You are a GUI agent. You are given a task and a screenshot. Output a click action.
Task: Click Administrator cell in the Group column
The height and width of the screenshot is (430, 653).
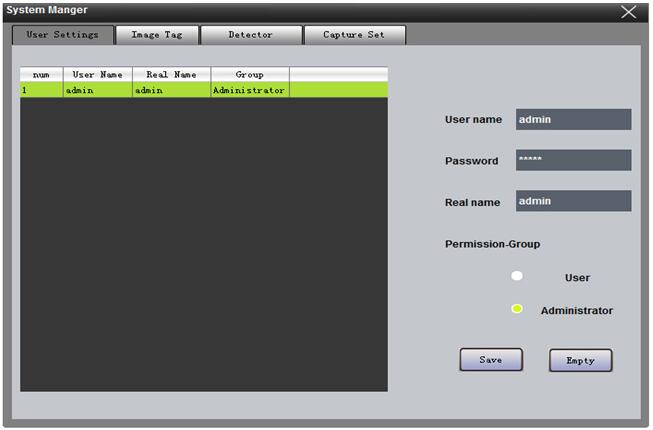tap(249, 90)
